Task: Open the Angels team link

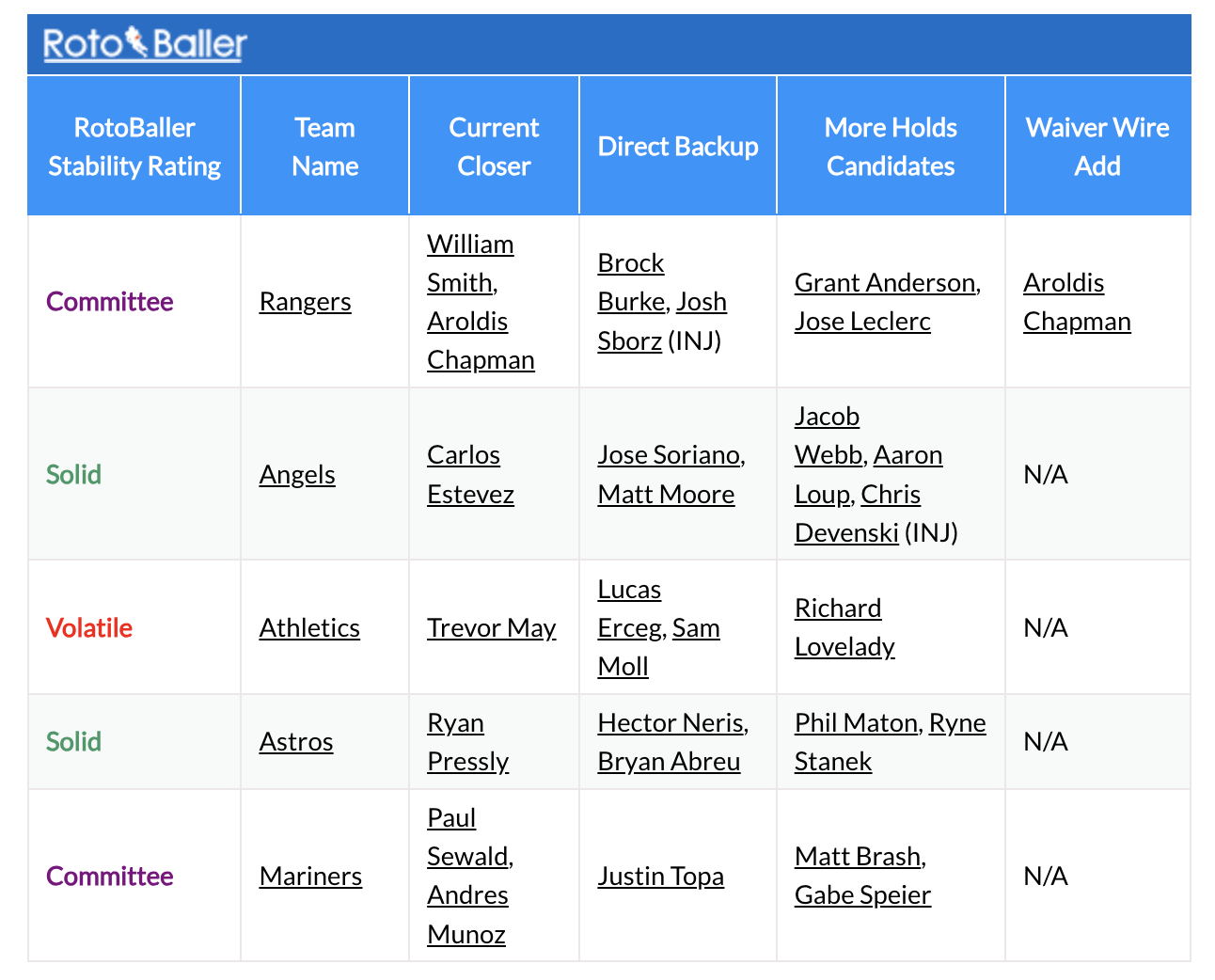Action: 297,475
